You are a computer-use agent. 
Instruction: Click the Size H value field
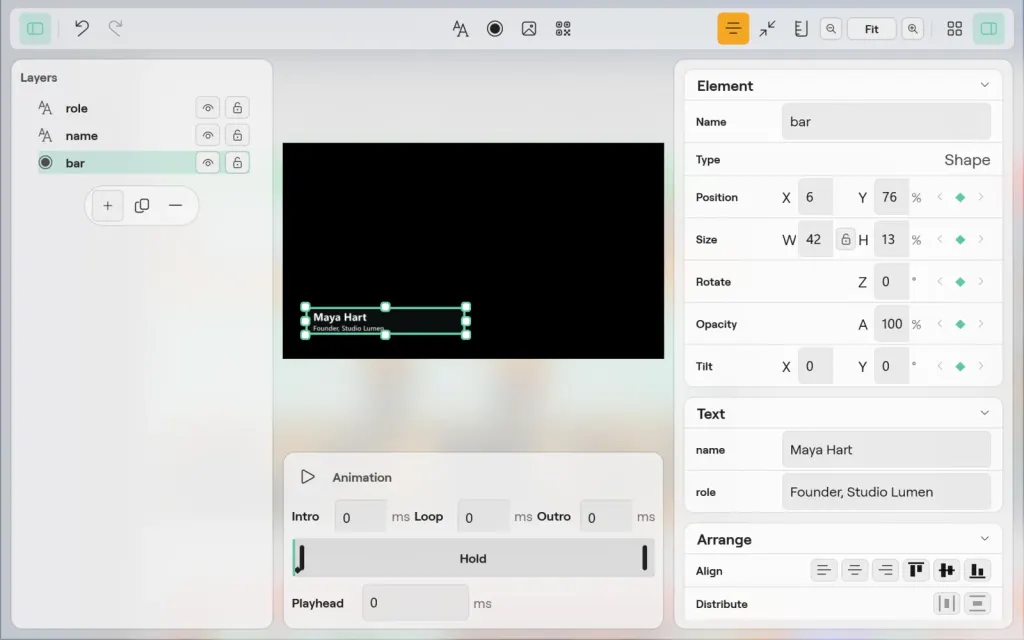(x=891, y=240)
